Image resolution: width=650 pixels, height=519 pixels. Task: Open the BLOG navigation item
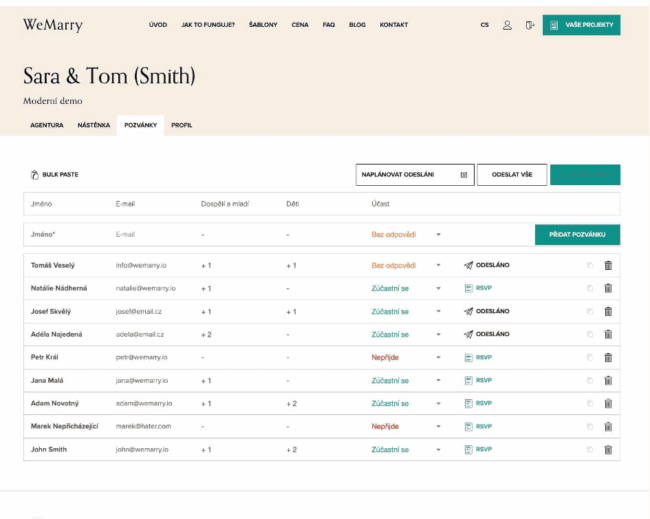point(357,25)
